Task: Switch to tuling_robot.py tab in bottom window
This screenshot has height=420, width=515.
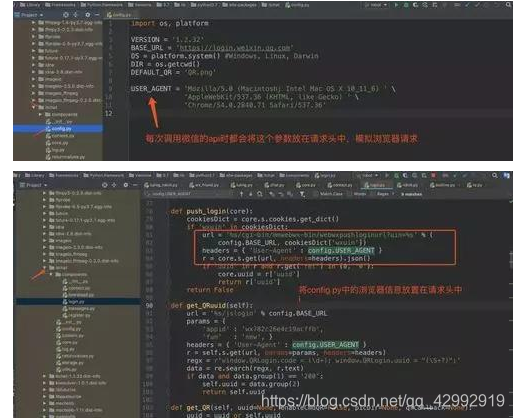Action: (161, 185)
